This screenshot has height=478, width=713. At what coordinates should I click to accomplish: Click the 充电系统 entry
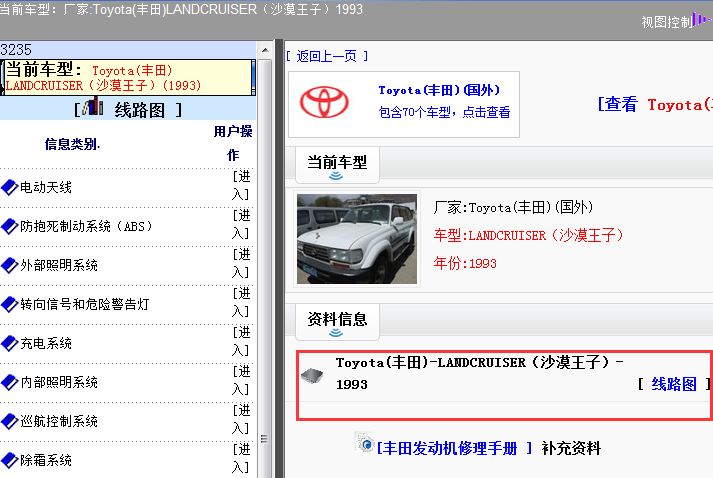tap(46, 343)
